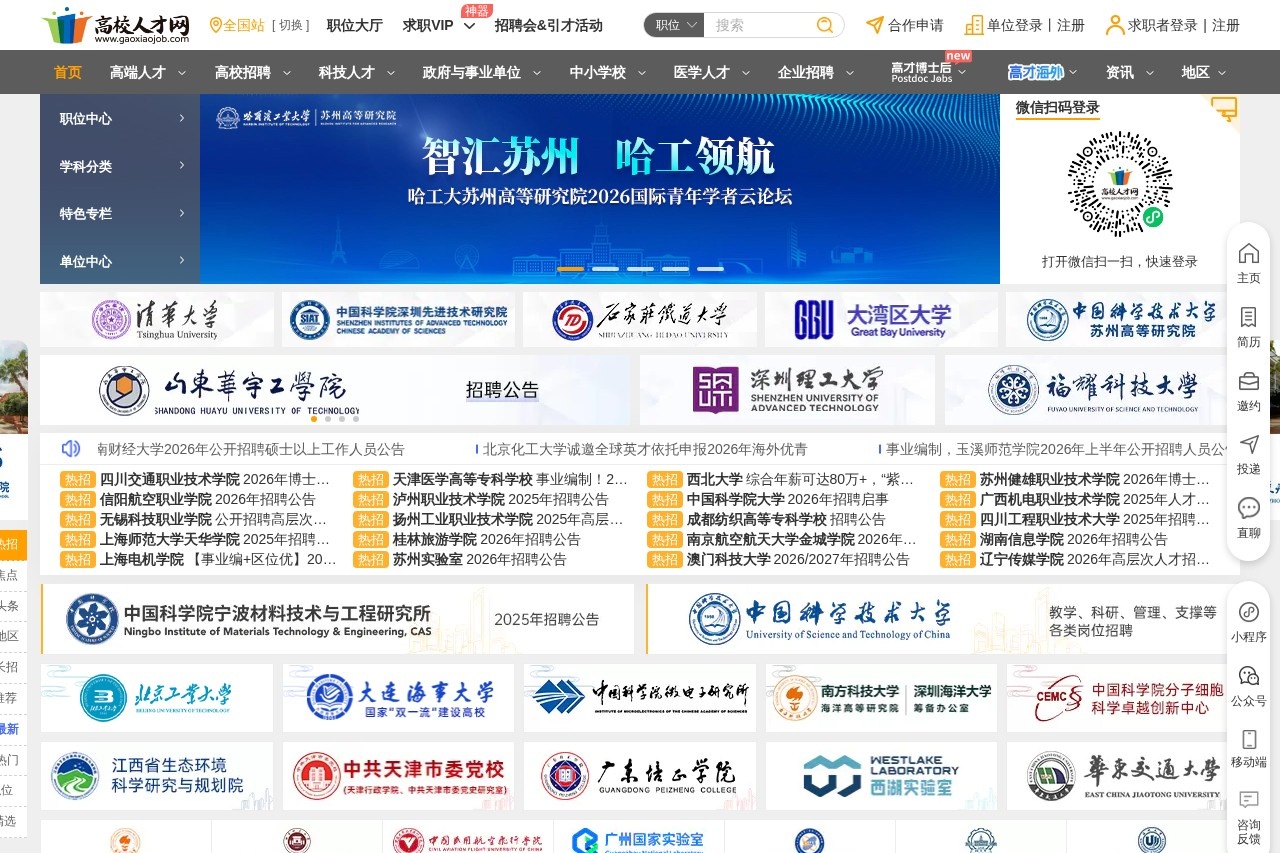Click the paper plane icon for 合作申请
The width and height of the screenshot is (1280, 853).
(x=874, y=25)
